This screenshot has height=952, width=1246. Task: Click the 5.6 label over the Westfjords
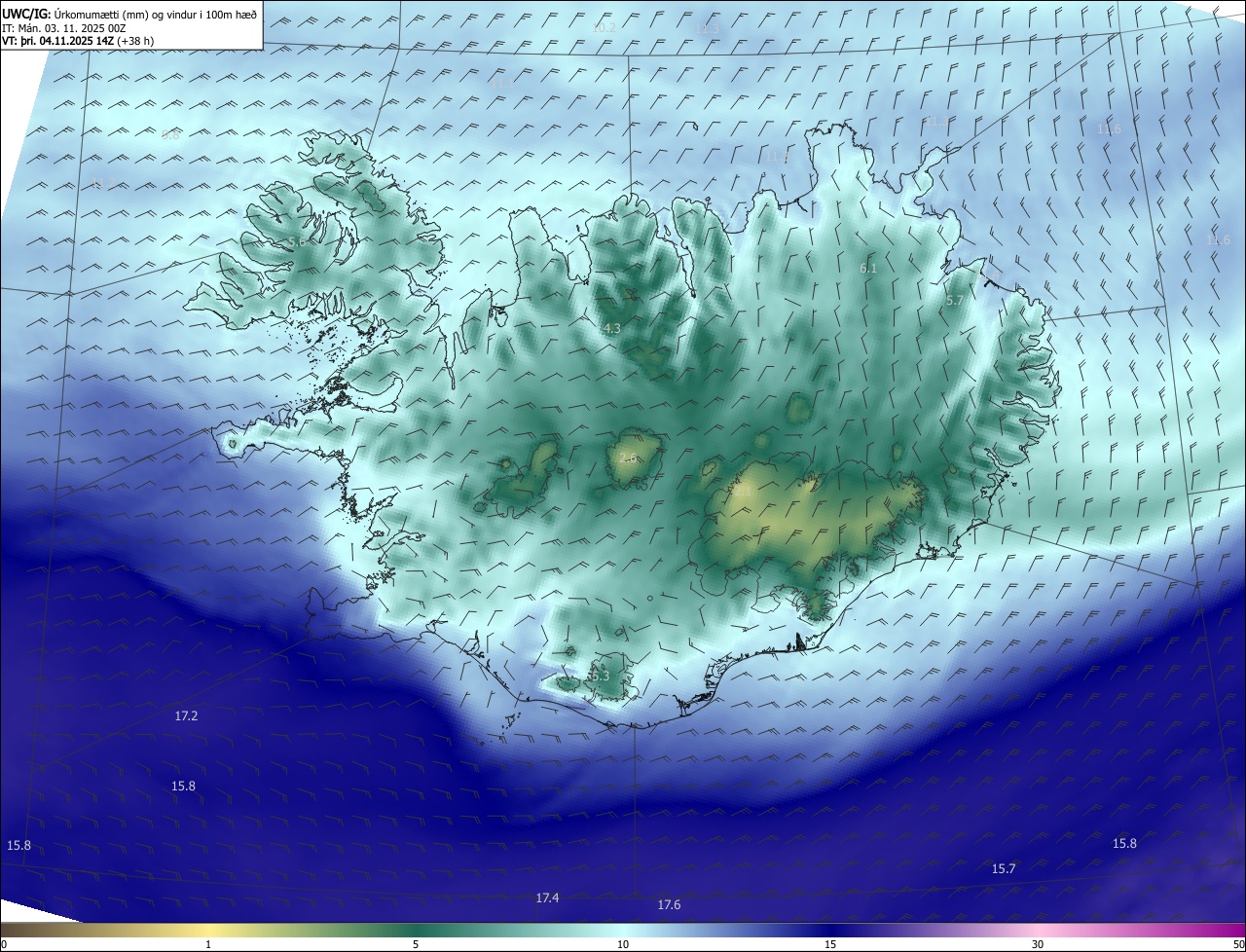click(x=297, y=241)
